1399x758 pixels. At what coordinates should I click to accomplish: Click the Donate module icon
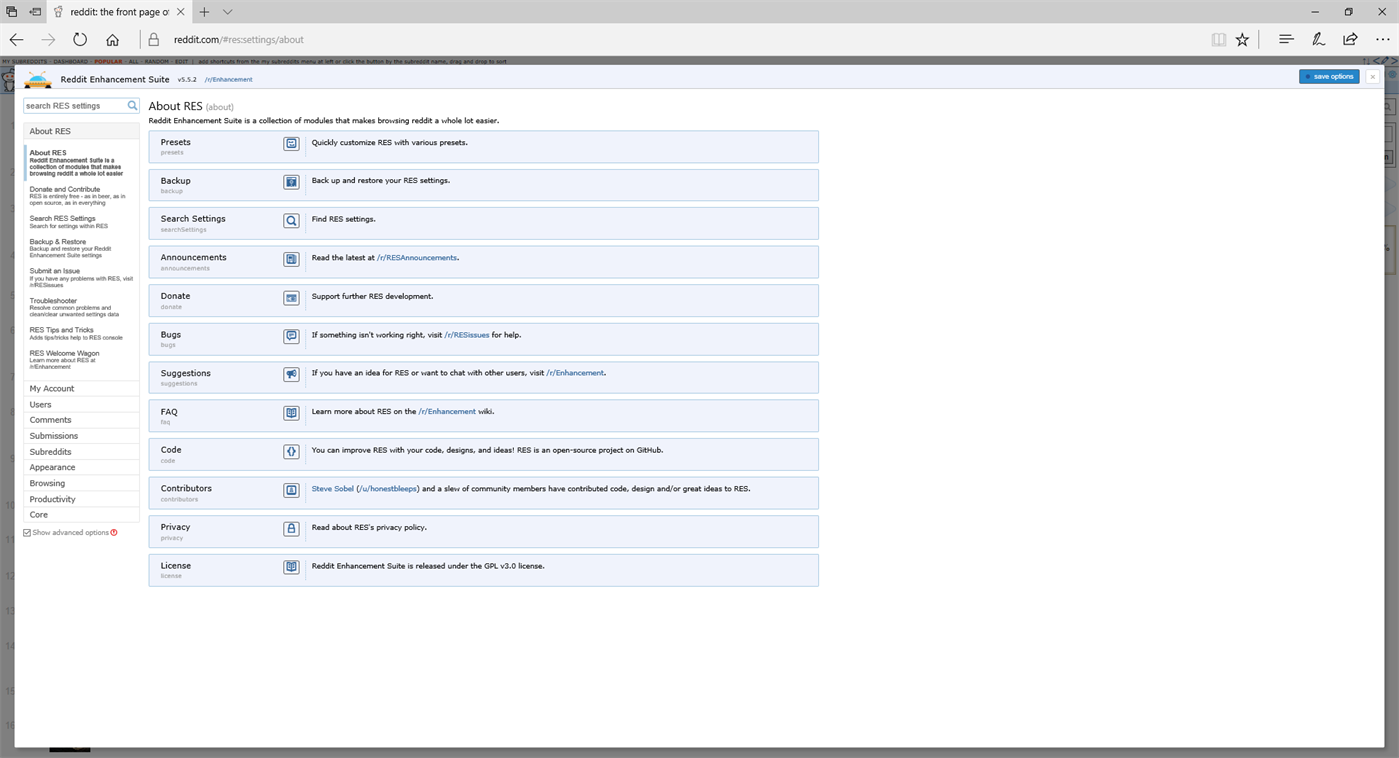pos(291,298)
